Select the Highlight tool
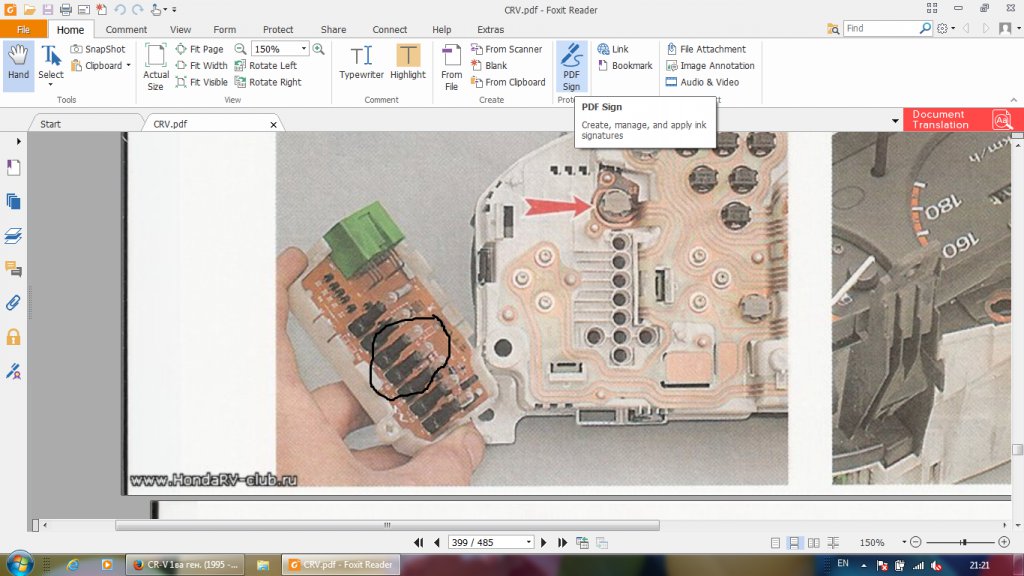 (x=408, y=63)
